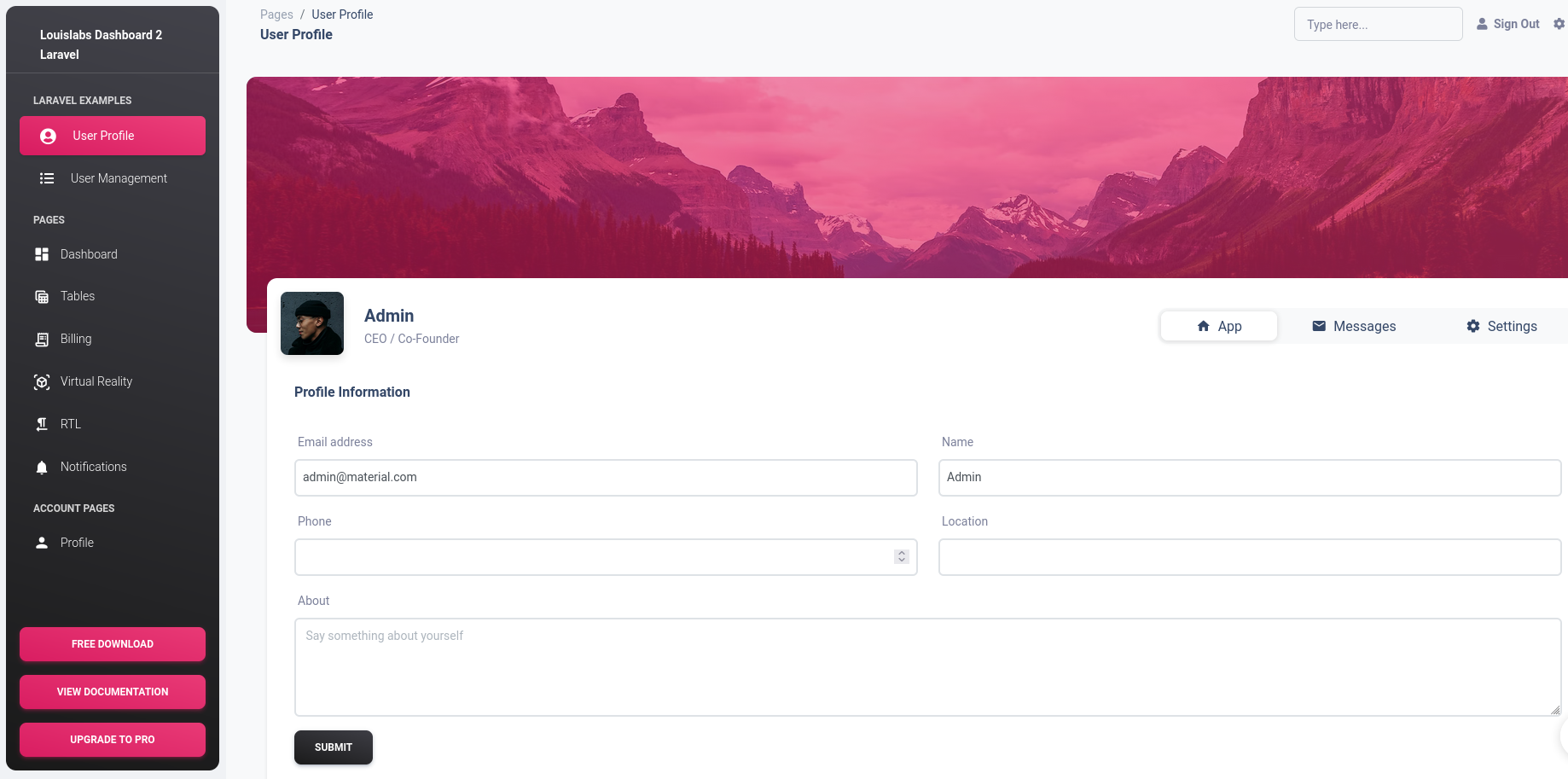This screenshot has height=779, width=1568.
Task: Open Dashboard via its grid icon
Action: point(42,254)
